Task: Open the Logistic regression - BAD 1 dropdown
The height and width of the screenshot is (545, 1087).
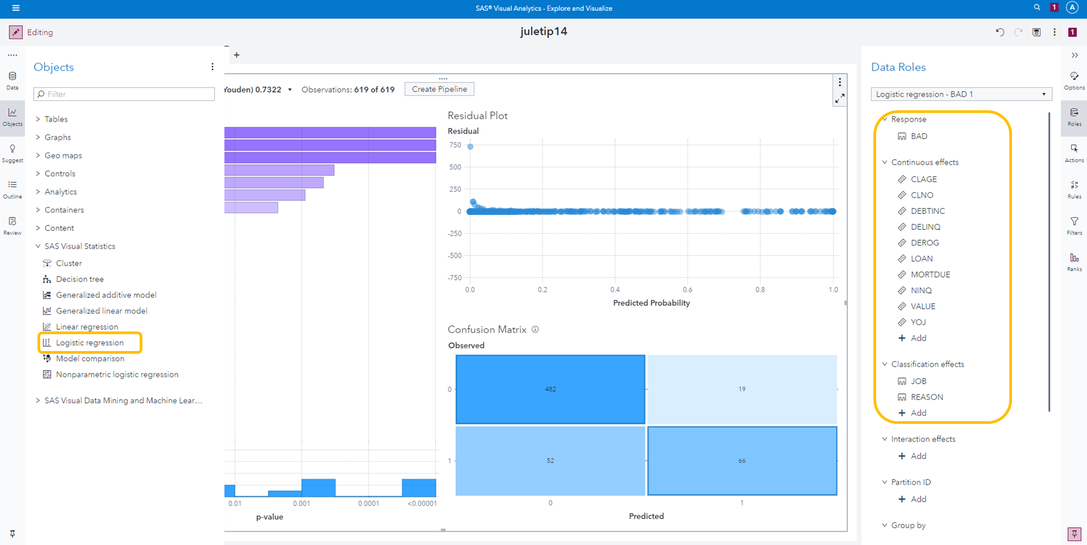Action: pyautogui.click(x=960, y=94)
